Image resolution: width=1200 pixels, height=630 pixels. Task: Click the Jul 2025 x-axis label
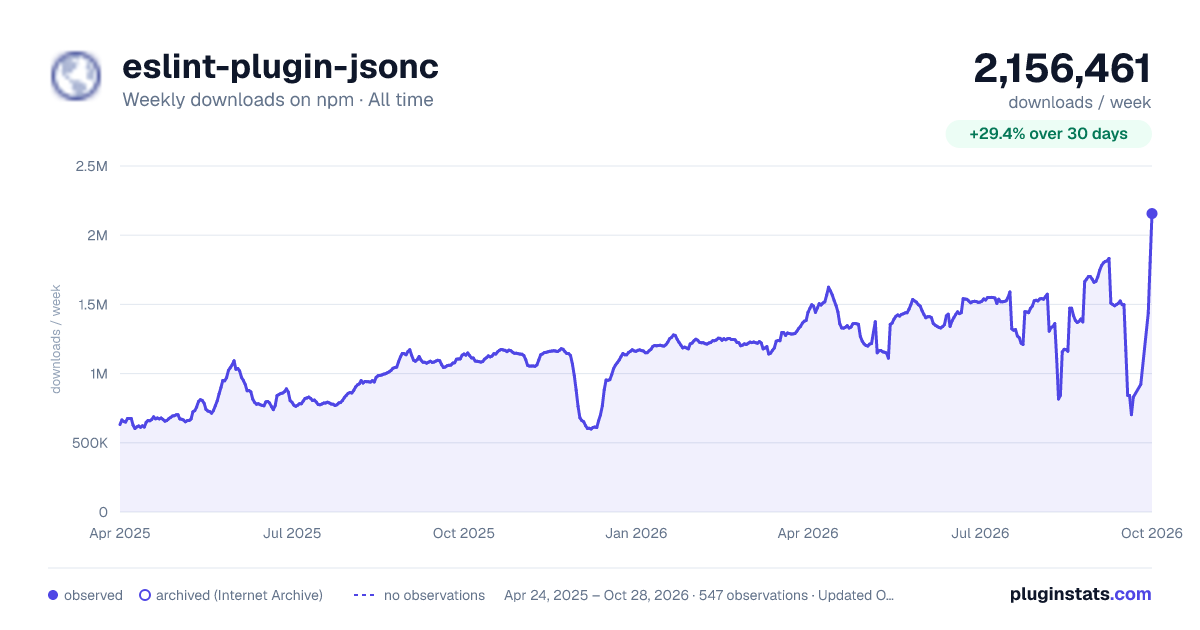pyautogui.click(x=292, y=533)
